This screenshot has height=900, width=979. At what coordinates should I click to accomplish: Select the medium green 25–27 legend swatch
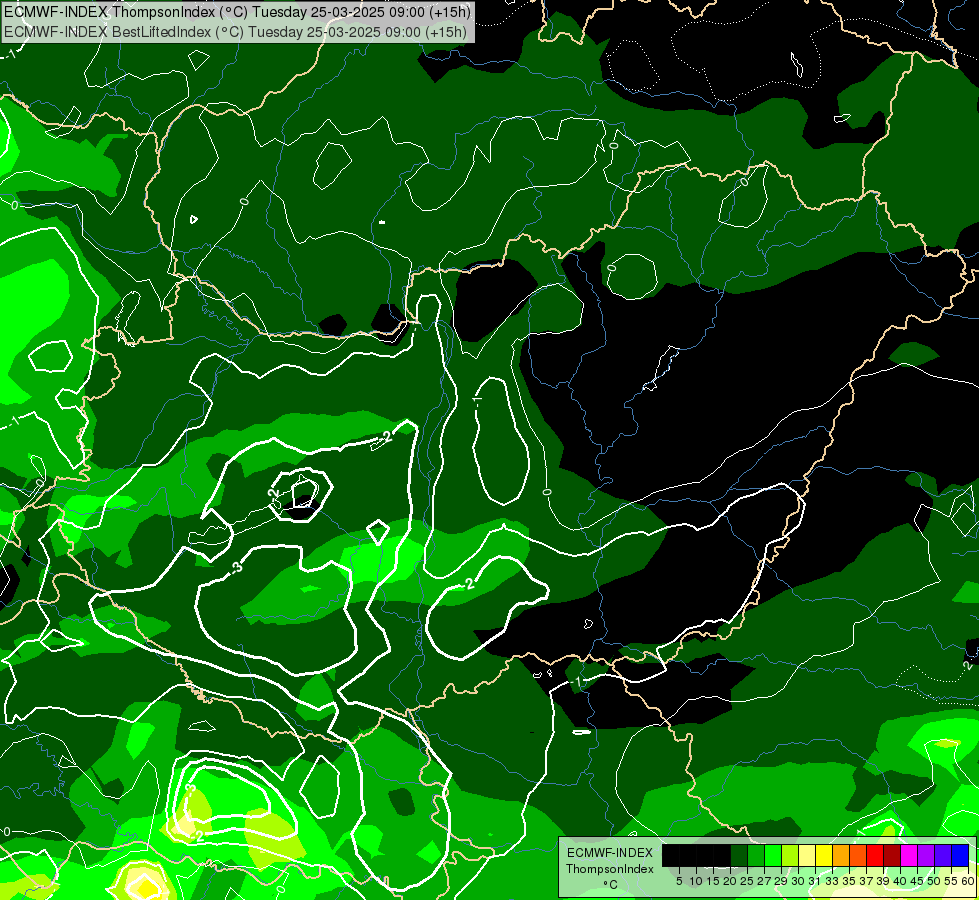coord(756,855)
